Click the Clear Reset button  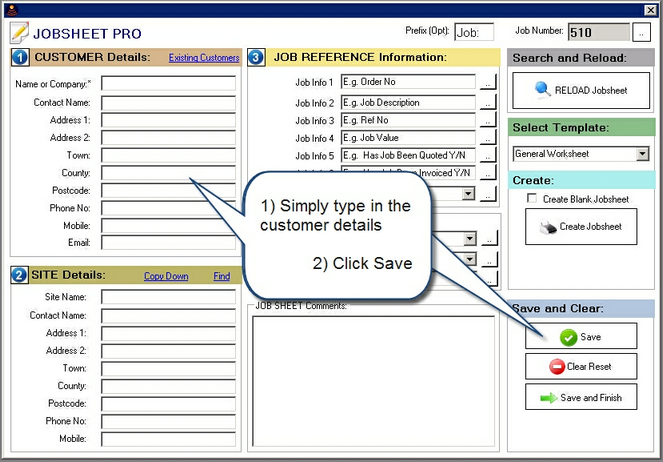(581, 366)
